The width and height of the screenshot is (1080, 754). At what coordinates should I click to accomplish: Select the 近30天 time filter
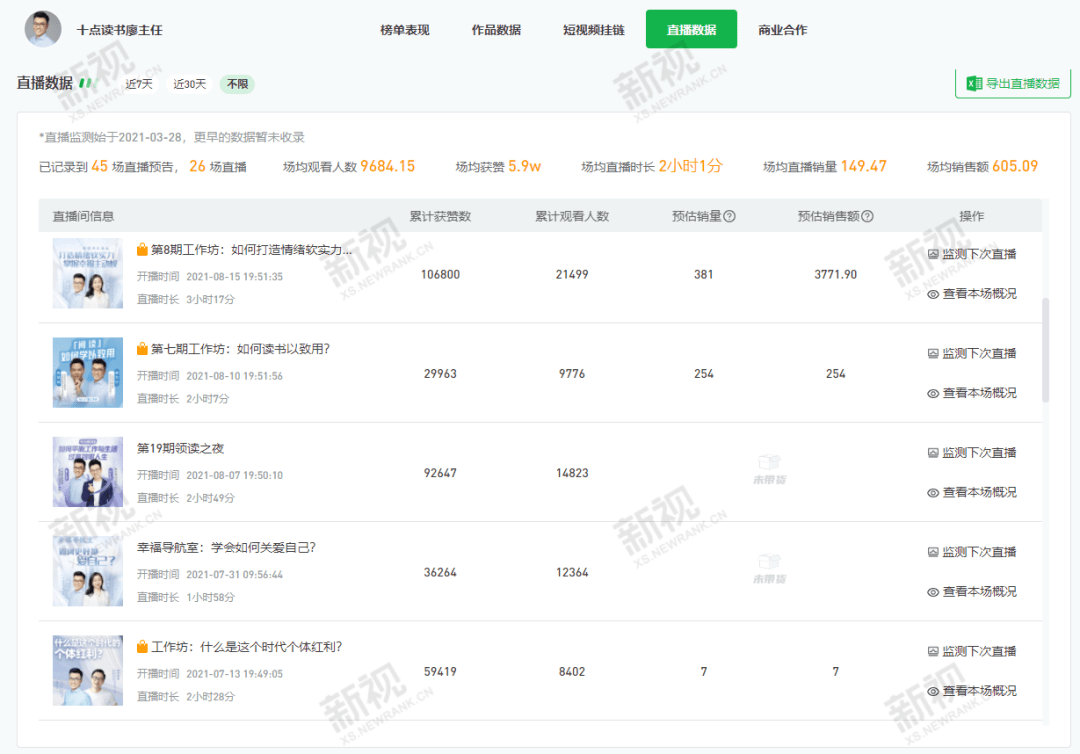(x=189, y=84)
